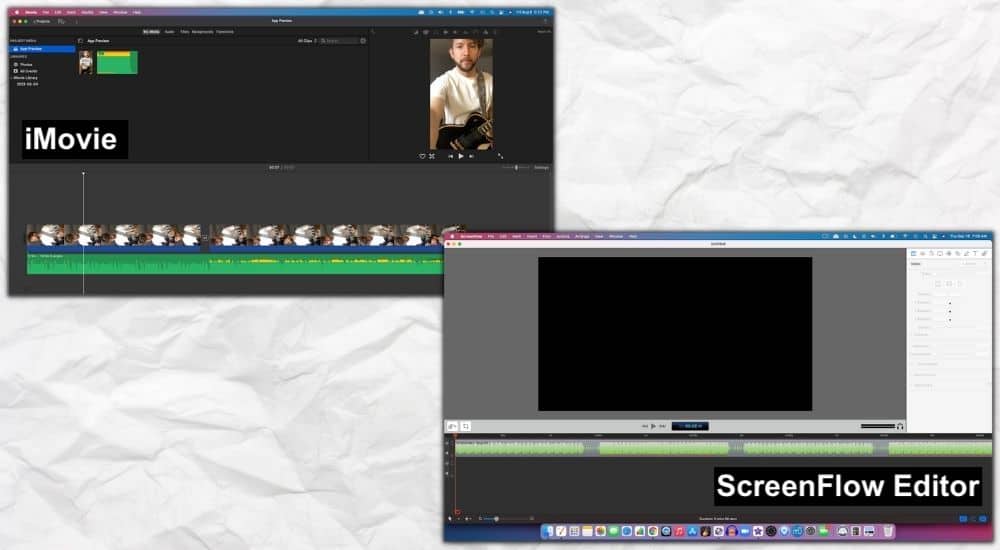The height and width of the screenshot is (550, 1000).
Task: Click the iMovie media search field
Action: [339, 40]
